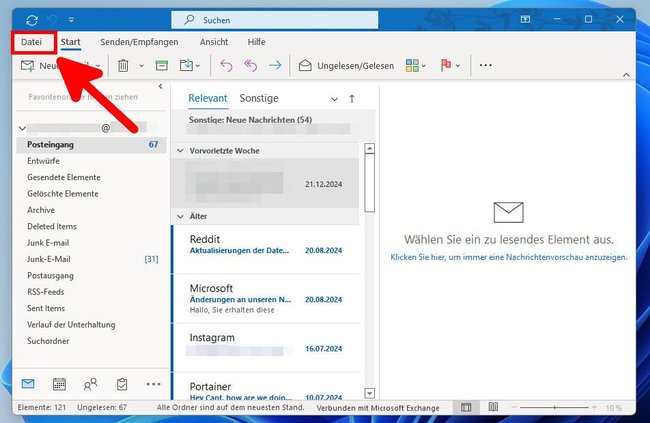650x423 pixels.
Task: Collapse the folder pane arrow
Action: pyautogui.click(x=160, y=86)
